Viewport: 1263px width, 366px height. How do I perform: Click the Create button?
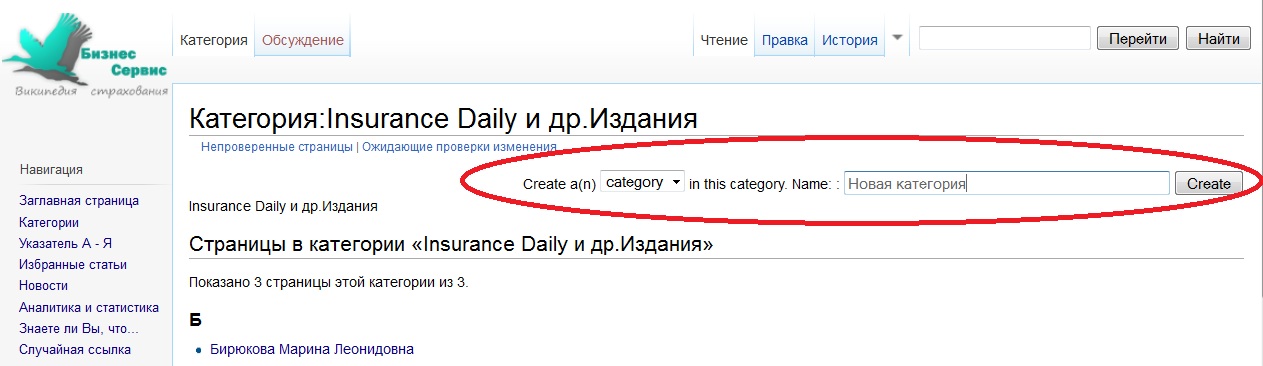[x=1209, y=184]
